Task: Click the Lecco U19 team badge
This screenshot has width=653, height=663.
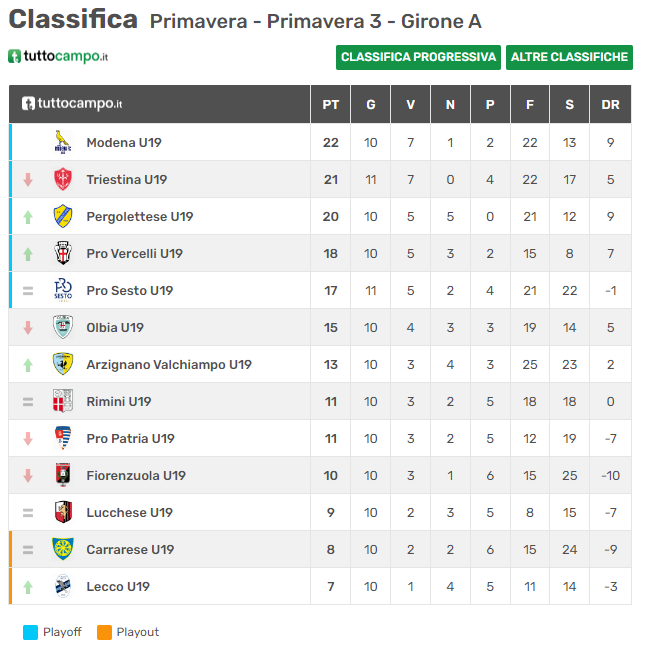Action: pyautogui.click(x=63, y=586)
